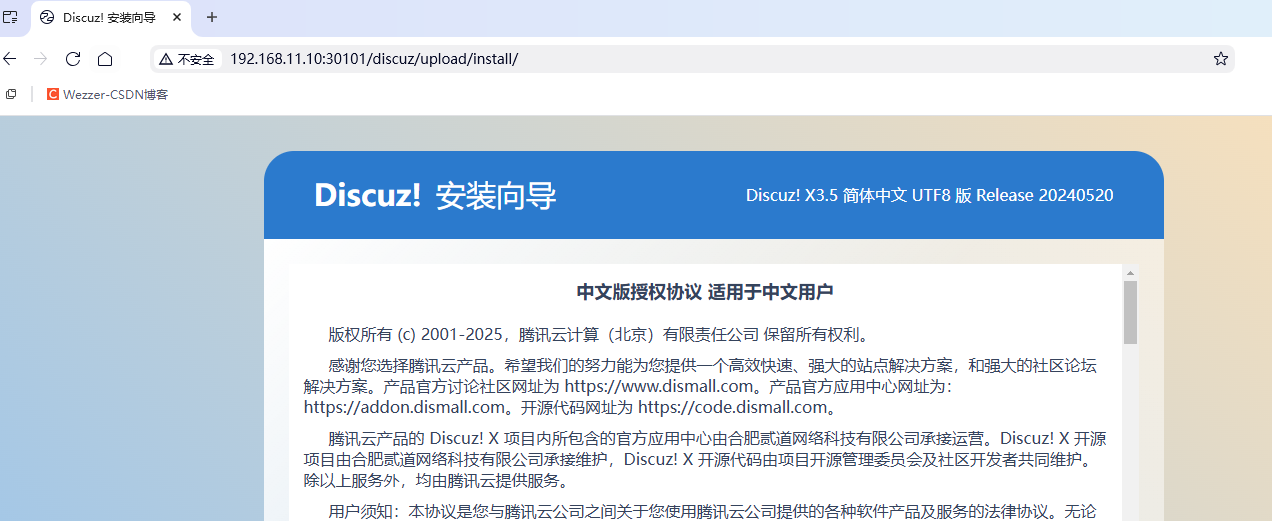The image size is (1272, 521).
Task: Click the https://addon.dismall.com URL text
Action: click(404, 407)
